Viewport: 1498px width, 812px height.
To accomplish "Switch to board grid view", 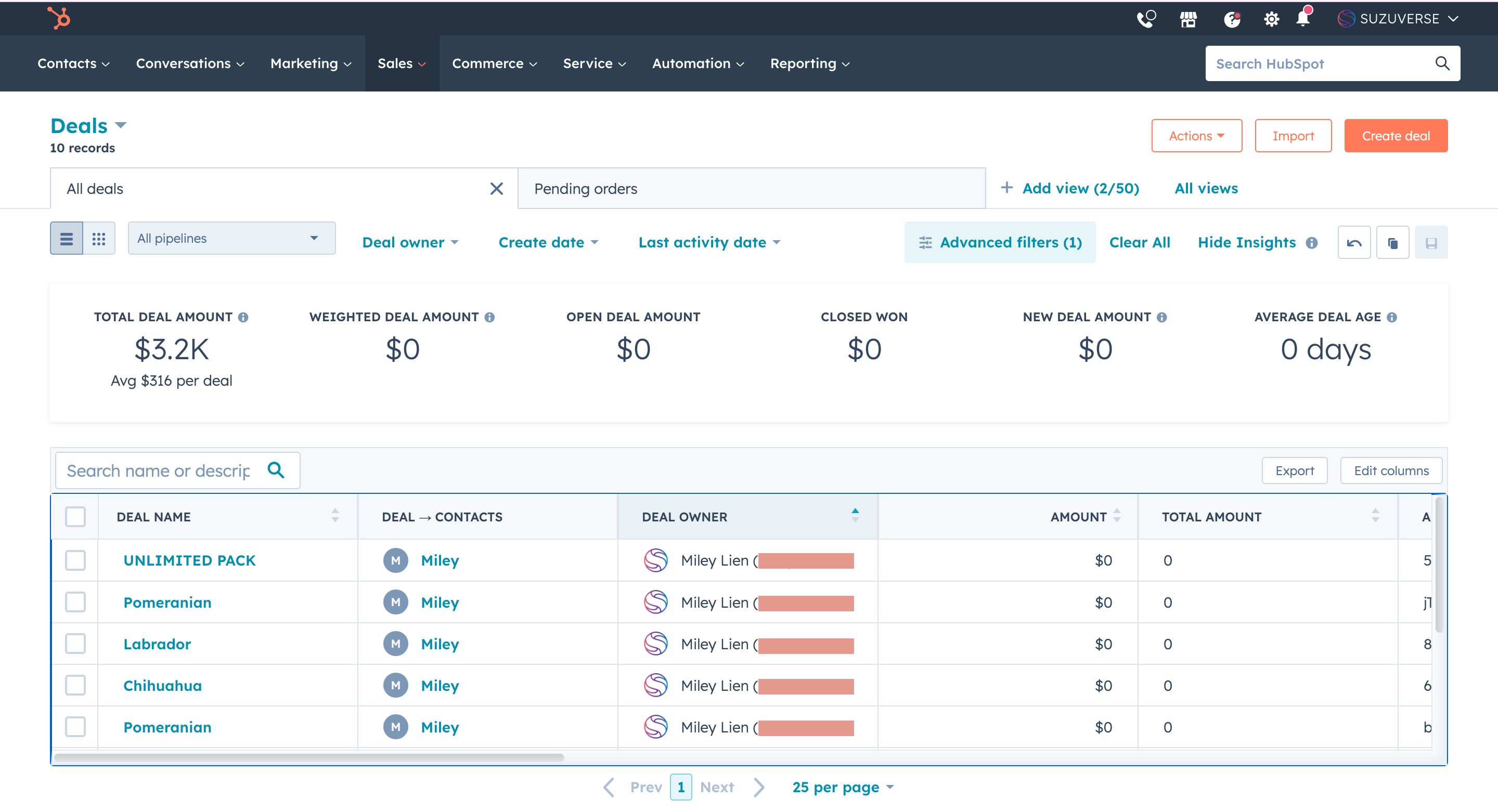I will point(98,238).
